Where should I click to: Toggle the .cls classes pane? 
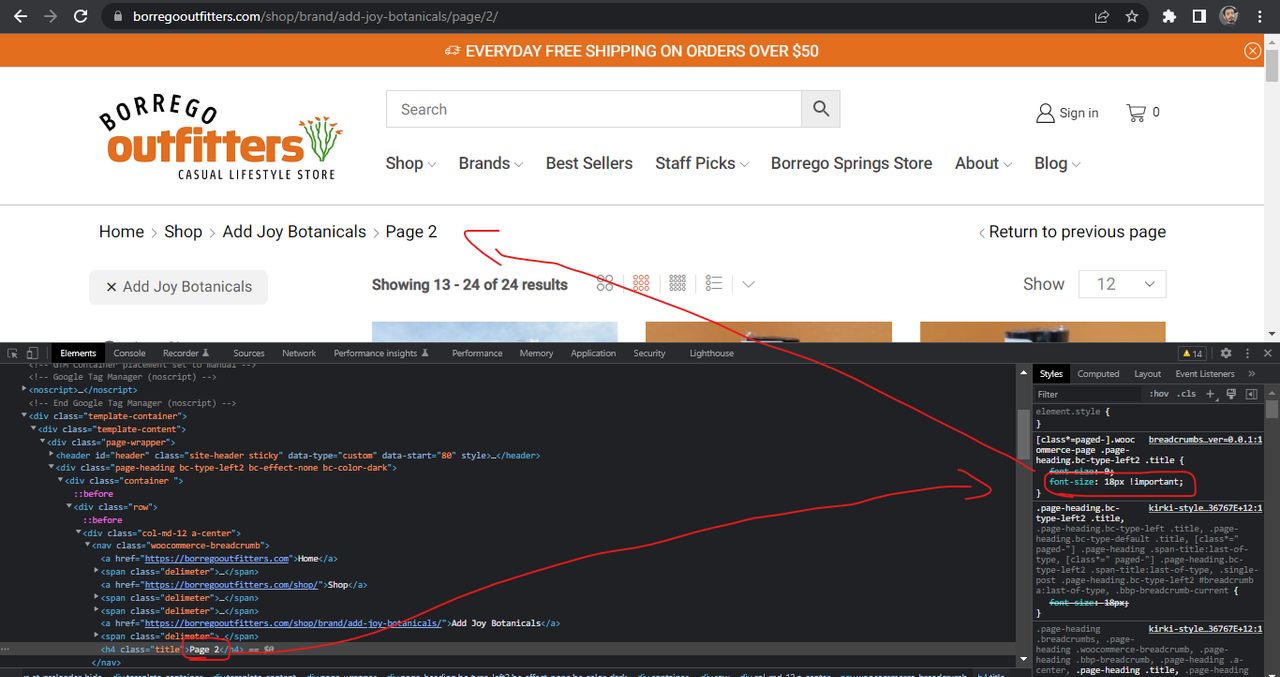coord(1186,394)
